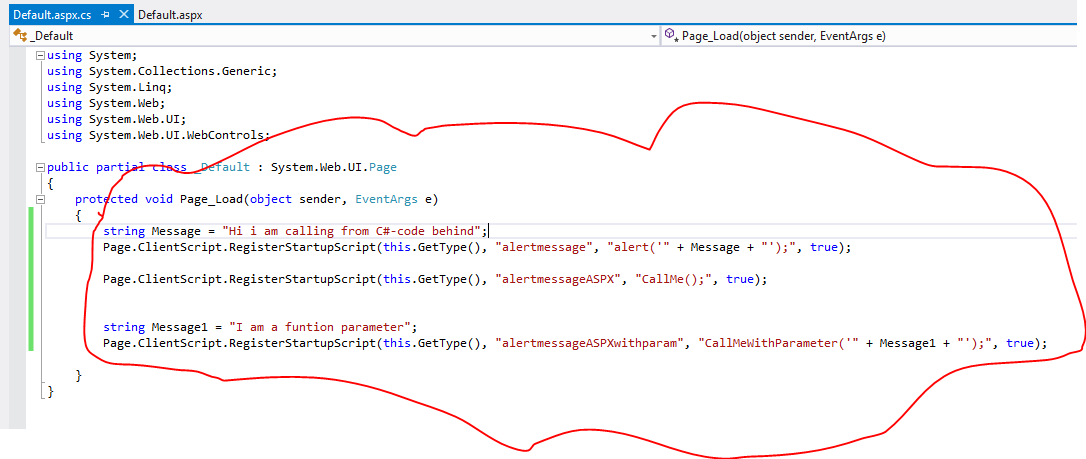Click the 'Message1' variable declaration
This screenshot has width=1086, height=459.
tap(179, 327)
